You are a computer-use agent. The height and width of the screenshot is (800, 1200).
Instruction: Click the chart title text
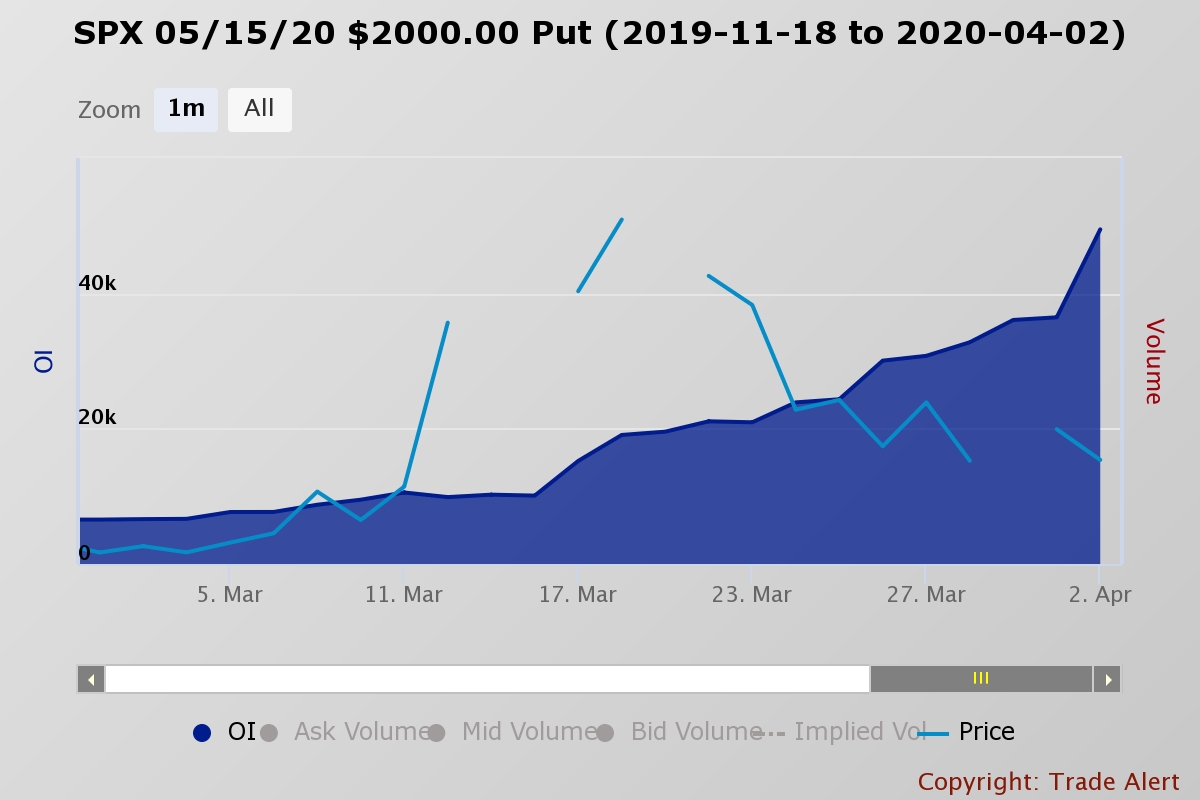point(598,33)
